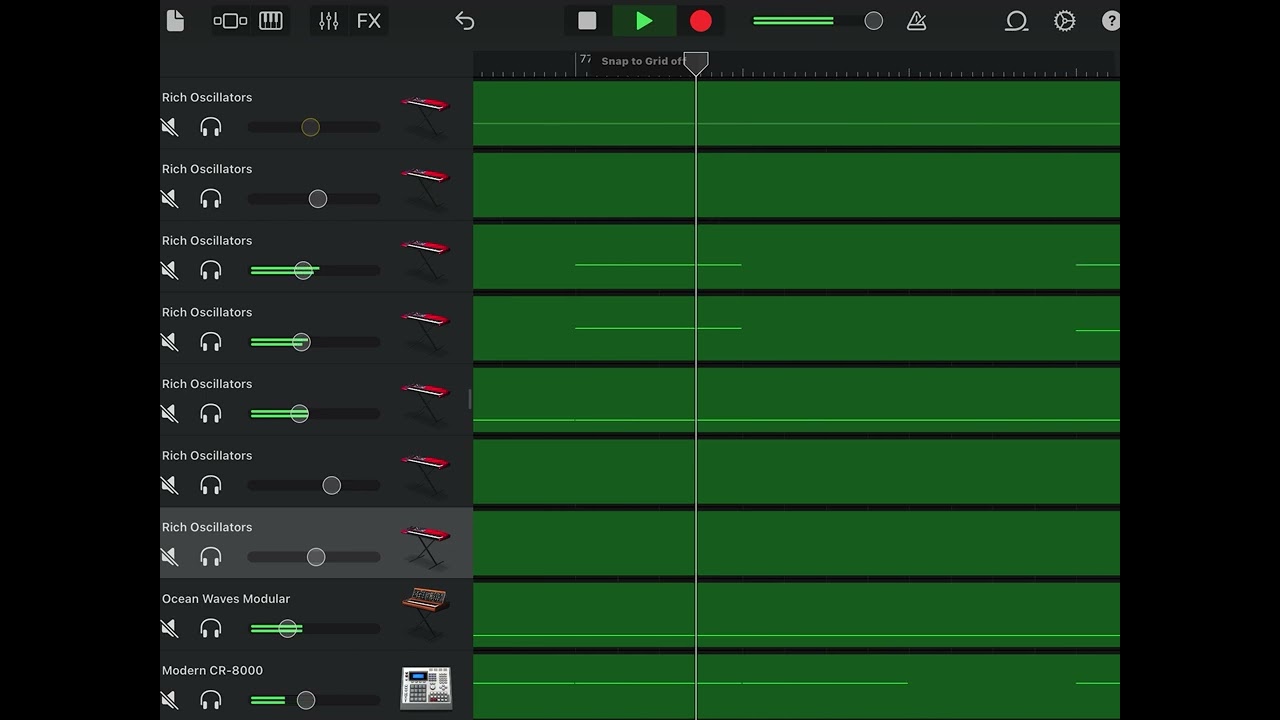Adjust Ocean Waves Modular volume slider
The height and width of the screenshot is (720, 1280).
tap(314, 628)
